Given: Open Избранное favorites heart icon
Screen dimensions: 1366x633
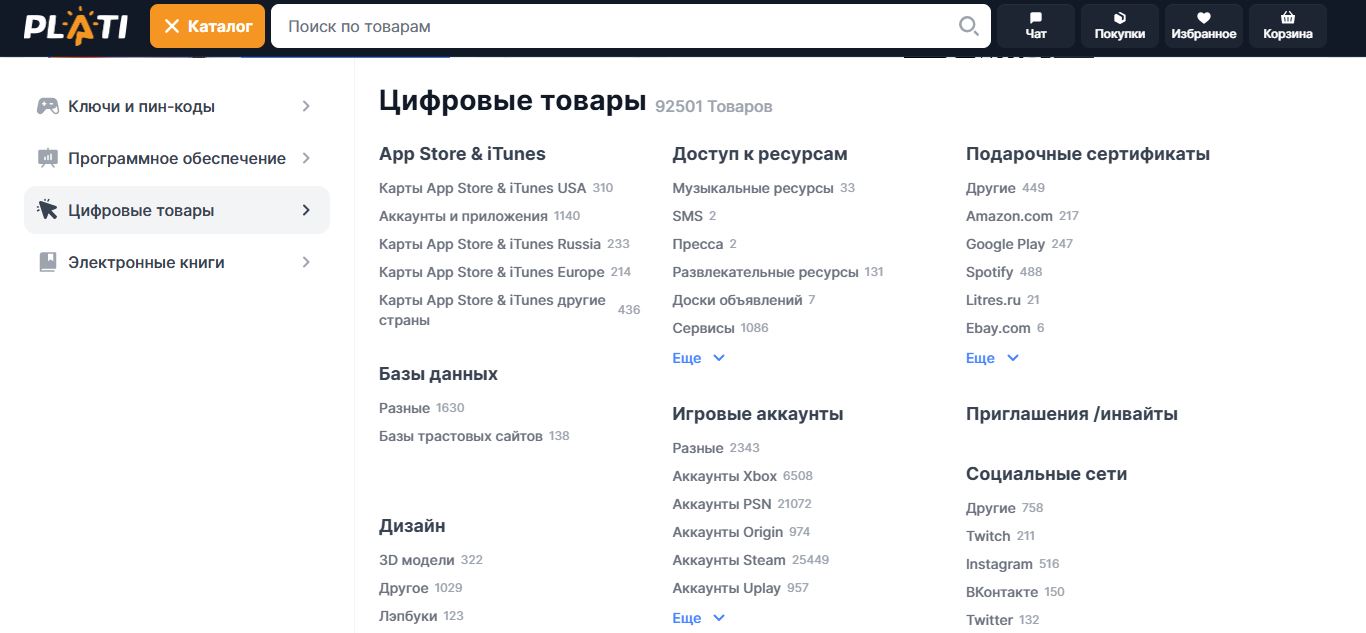Looking at the screenshot, I should 1204,18.
